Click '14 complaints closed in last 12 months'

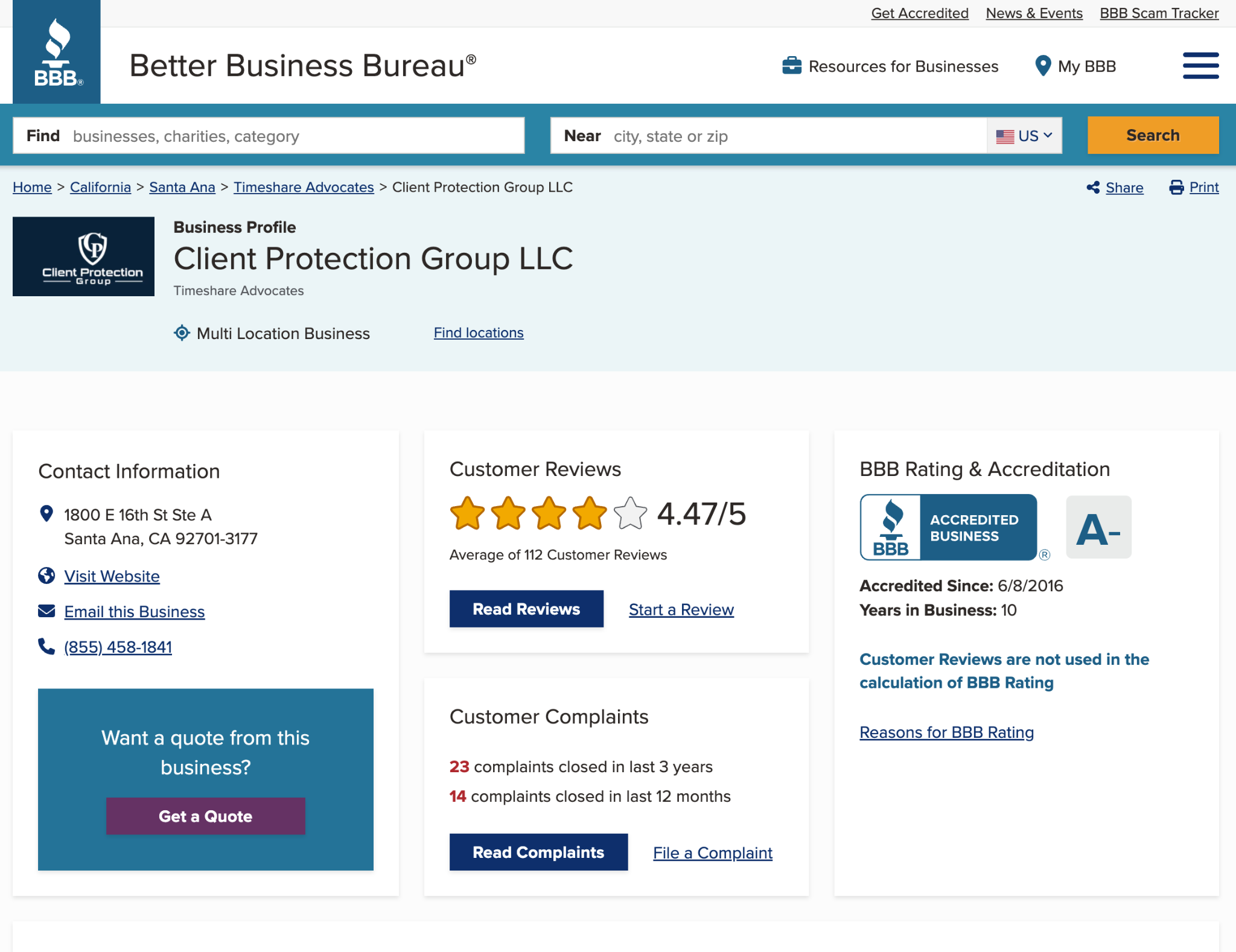click(x=590, y=796)
